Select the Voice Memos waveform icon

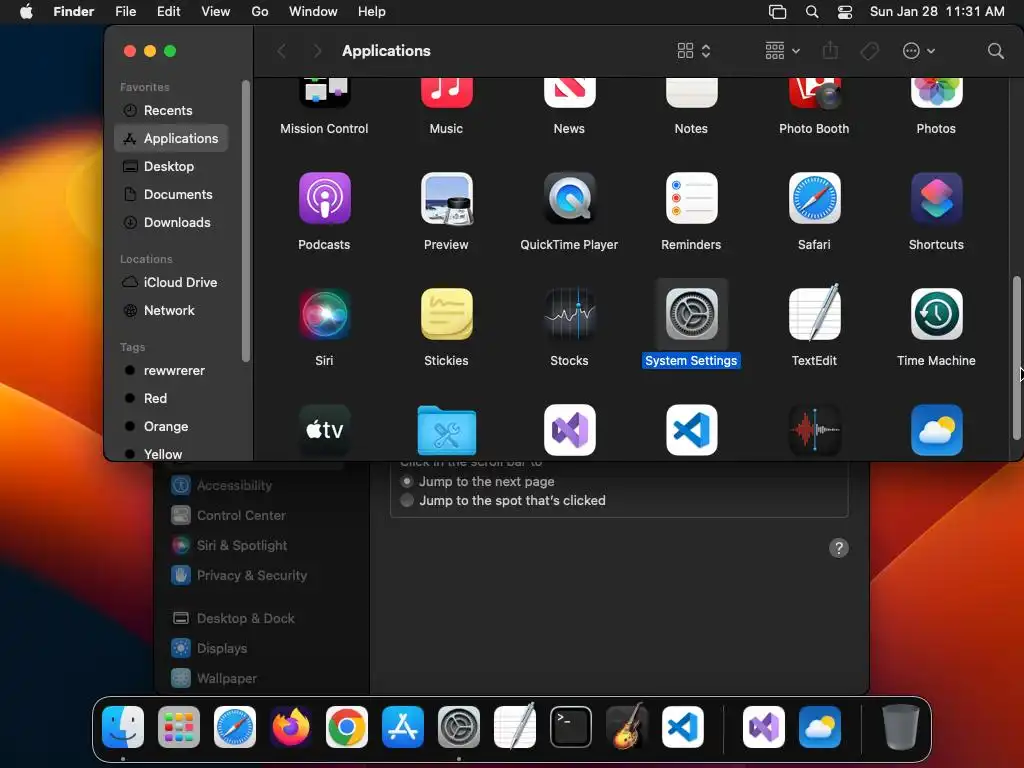coord(814,430)
